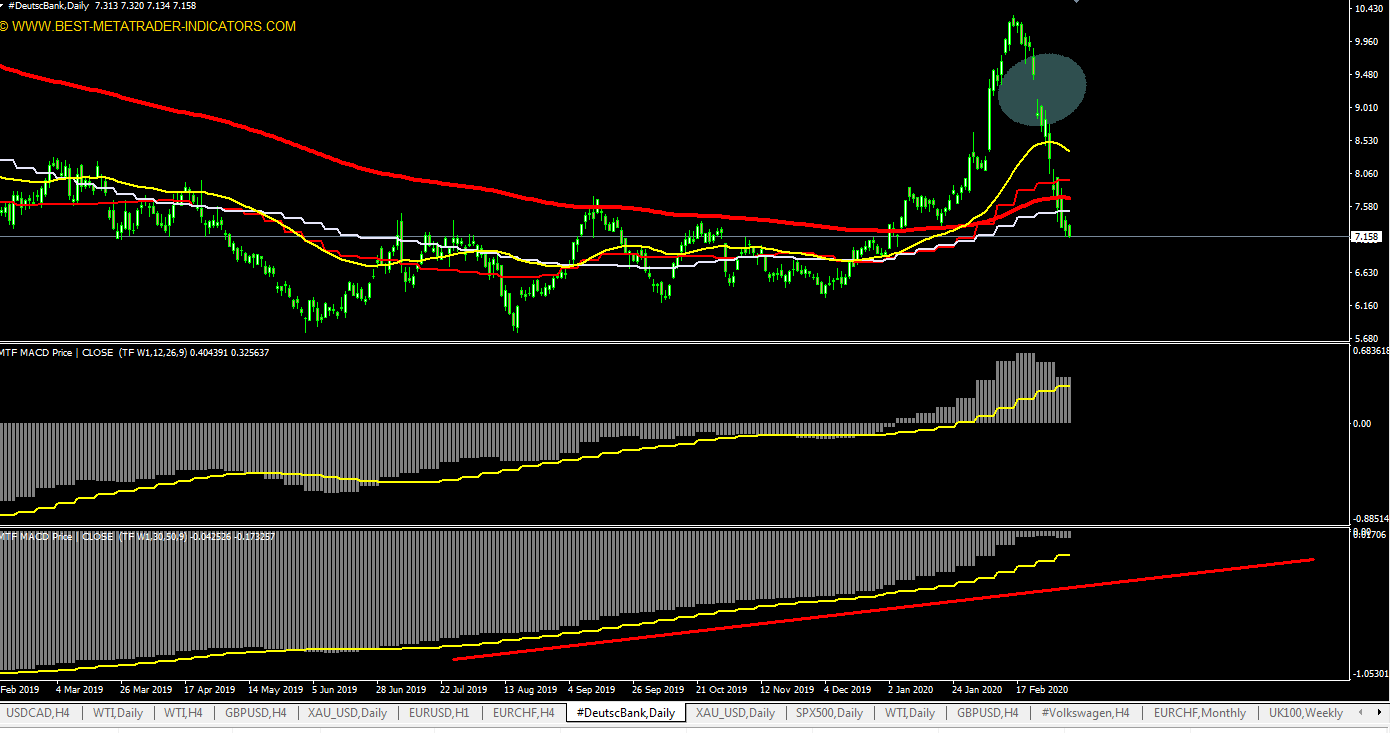The image size is (1390, 733).
Task: Click the 4 Mar 2019 date label
Action: (x=79, y=690)
